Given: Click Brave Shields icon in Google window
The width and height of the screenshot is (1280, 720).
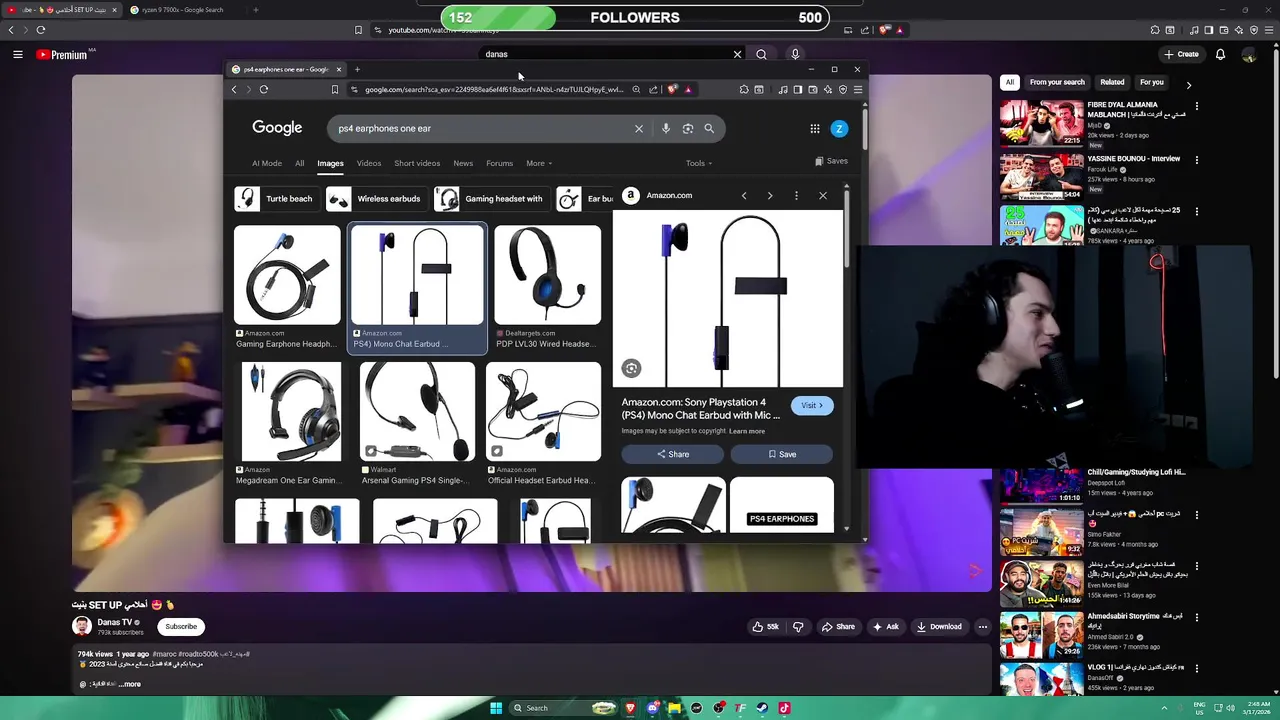Looking at the screenshot, I should pyautogui.click(x=673, y=89).
